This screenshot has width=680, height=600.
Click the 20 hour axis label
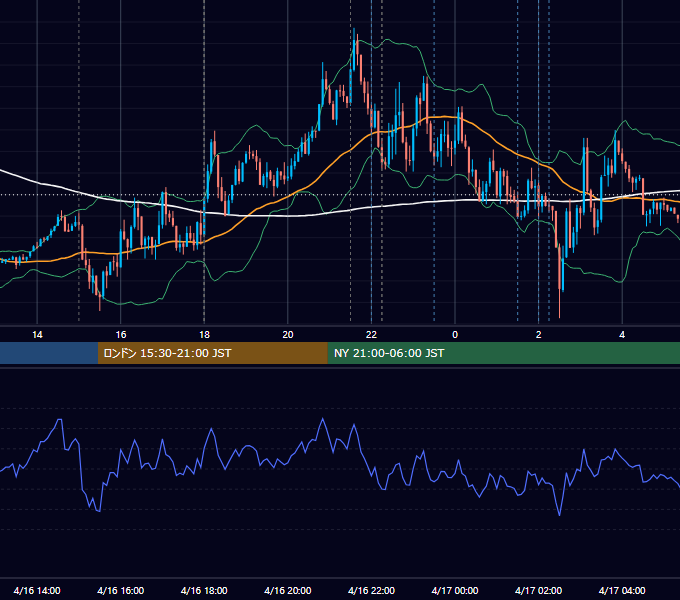coord(288,335)
